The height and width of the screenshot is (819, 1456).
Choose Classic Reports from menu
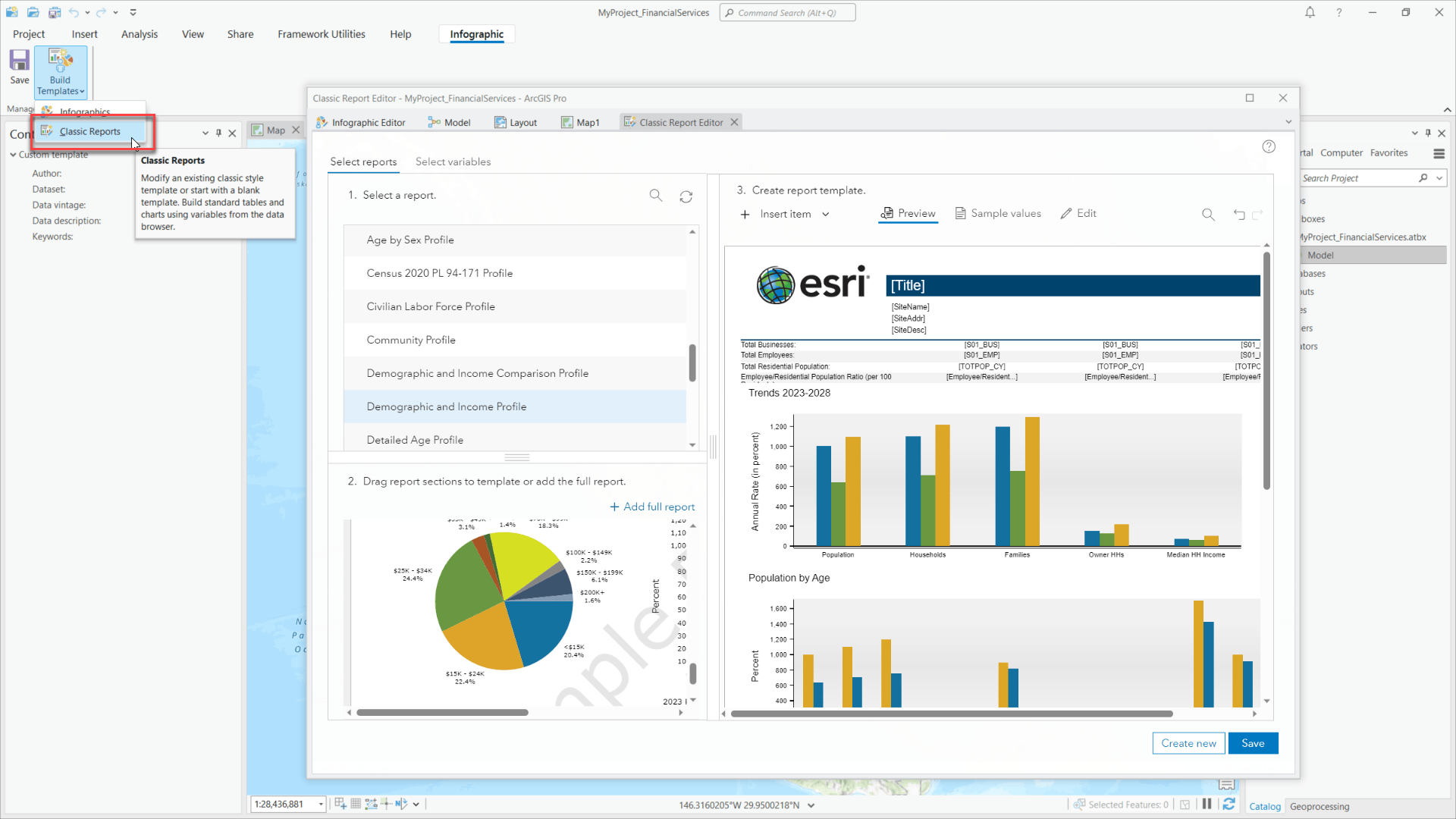coord(89,131)
